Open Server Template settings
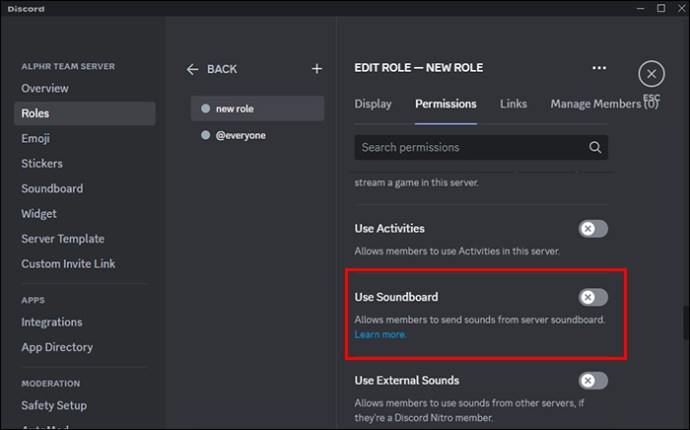This screenshot has width=690, height=430. [63, 239]
